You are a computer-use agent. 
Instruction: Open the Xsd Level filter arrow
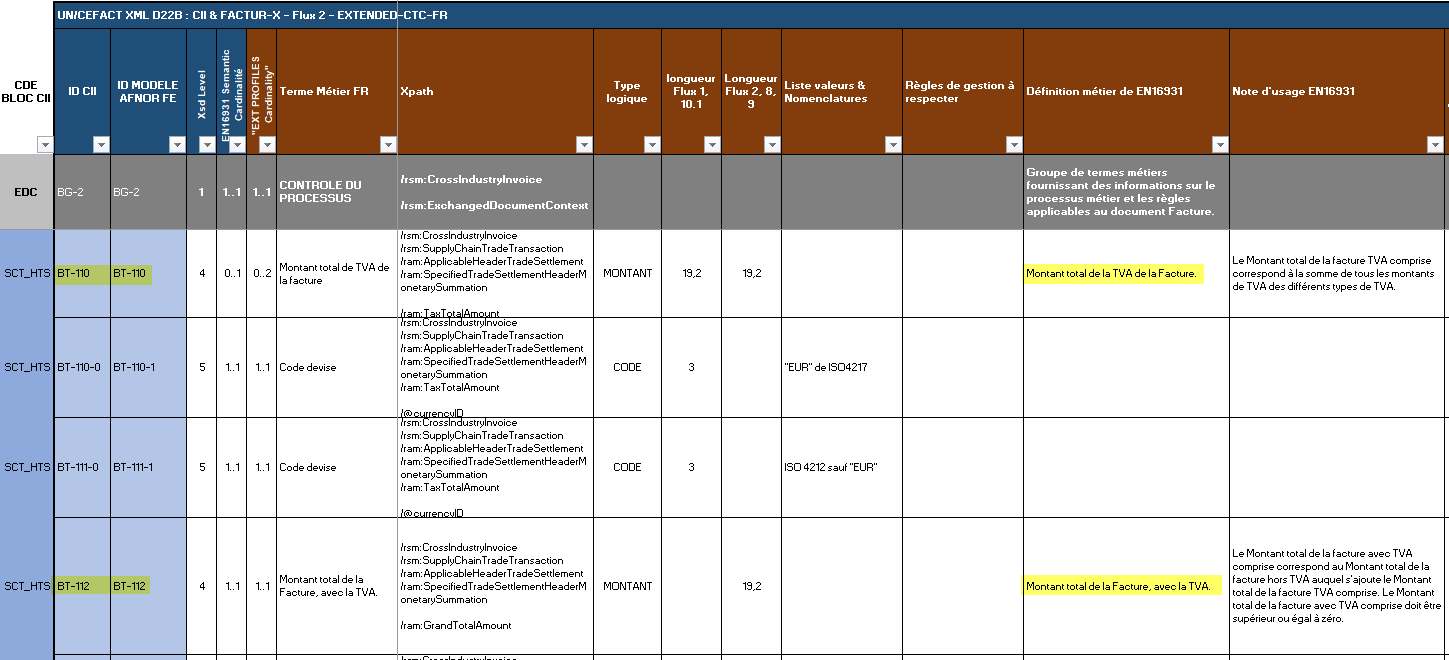(207, 145)
